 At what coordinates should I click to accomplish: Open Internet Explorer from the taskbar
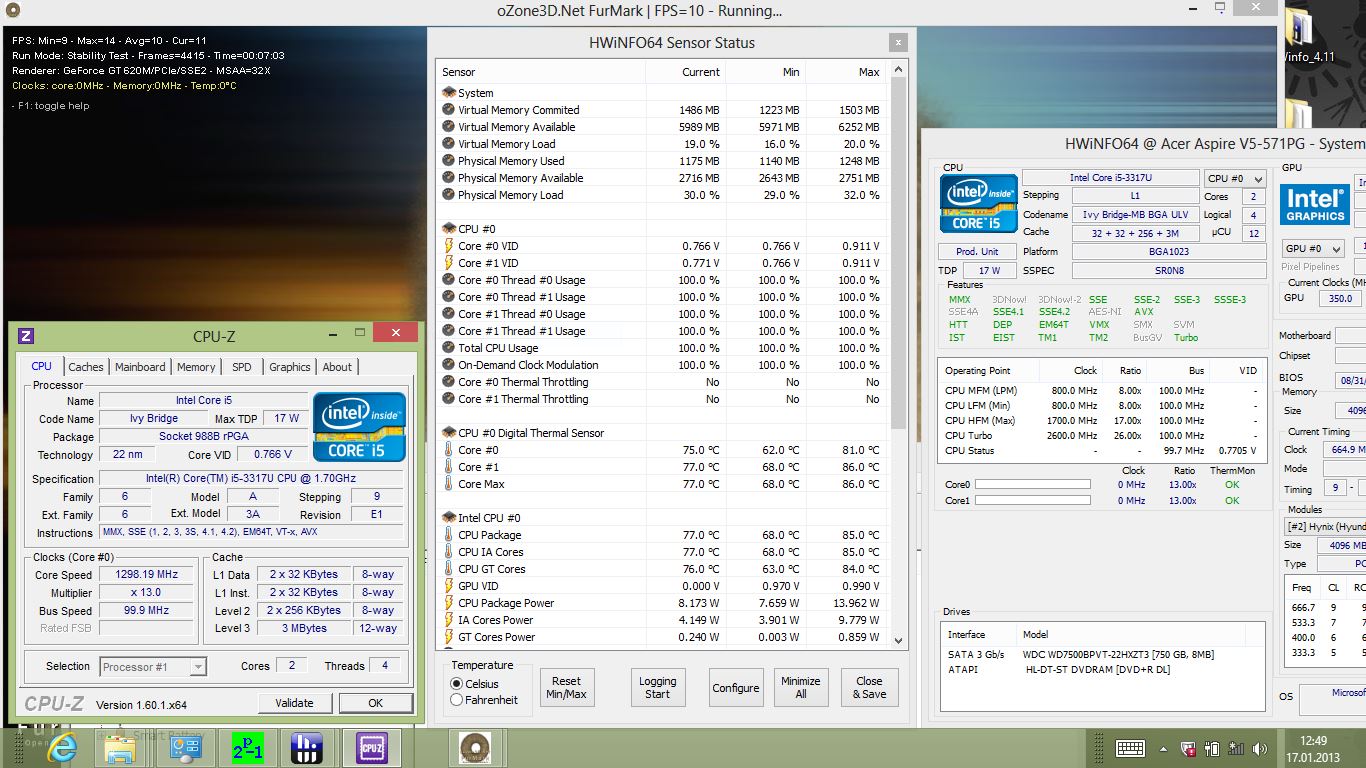click(62, 748)
